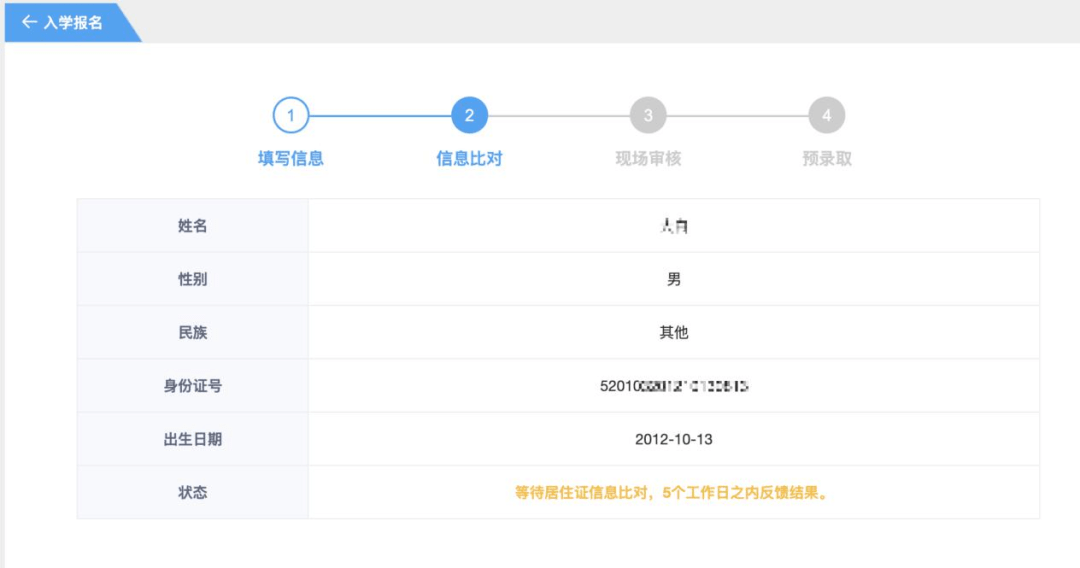Click the 姓名 row label
1080x568 pixels.
click(x=192, y=226)
